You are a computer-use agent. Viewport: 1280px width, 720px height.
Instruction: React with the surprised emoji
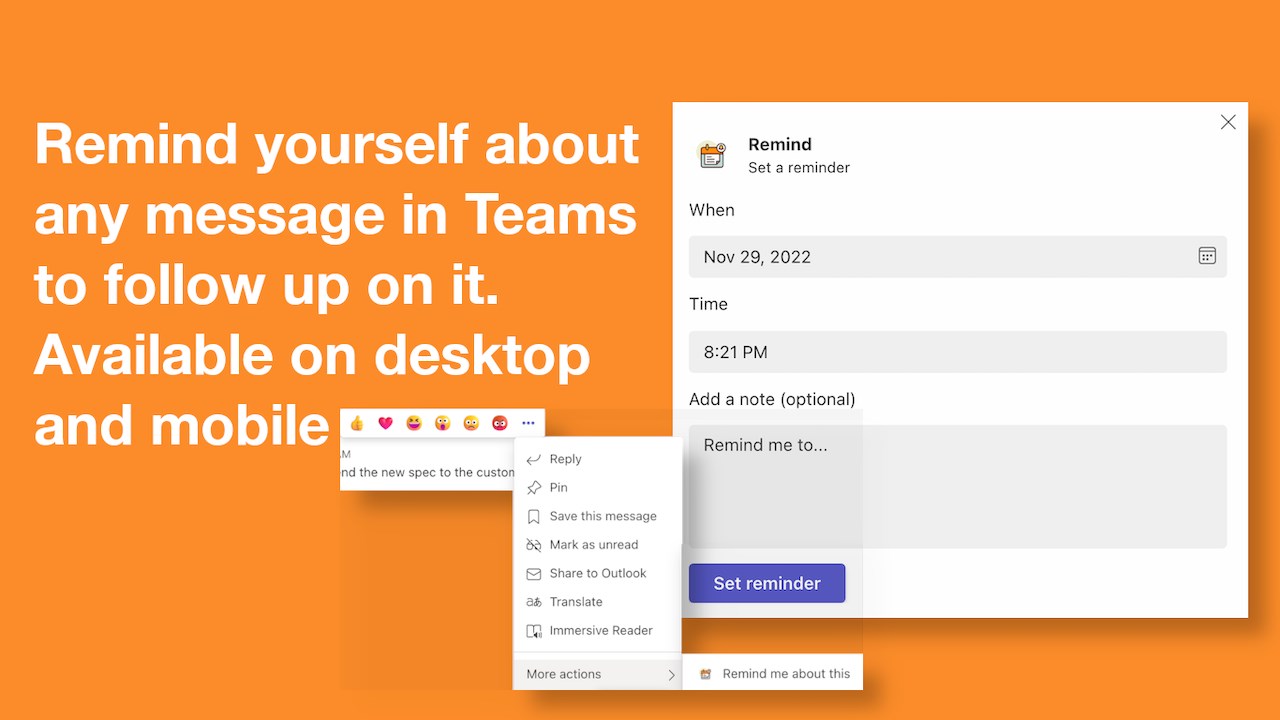(x=442, y=423)
